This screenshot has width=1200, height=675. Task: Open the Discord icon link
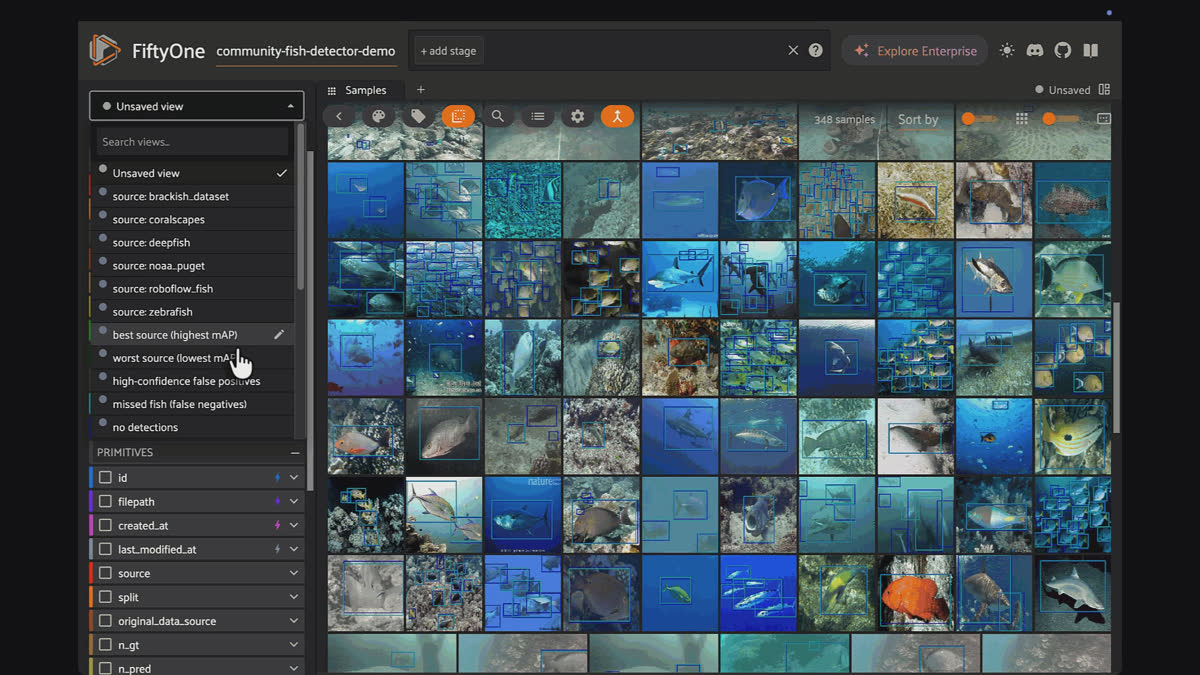(1035, 50)
